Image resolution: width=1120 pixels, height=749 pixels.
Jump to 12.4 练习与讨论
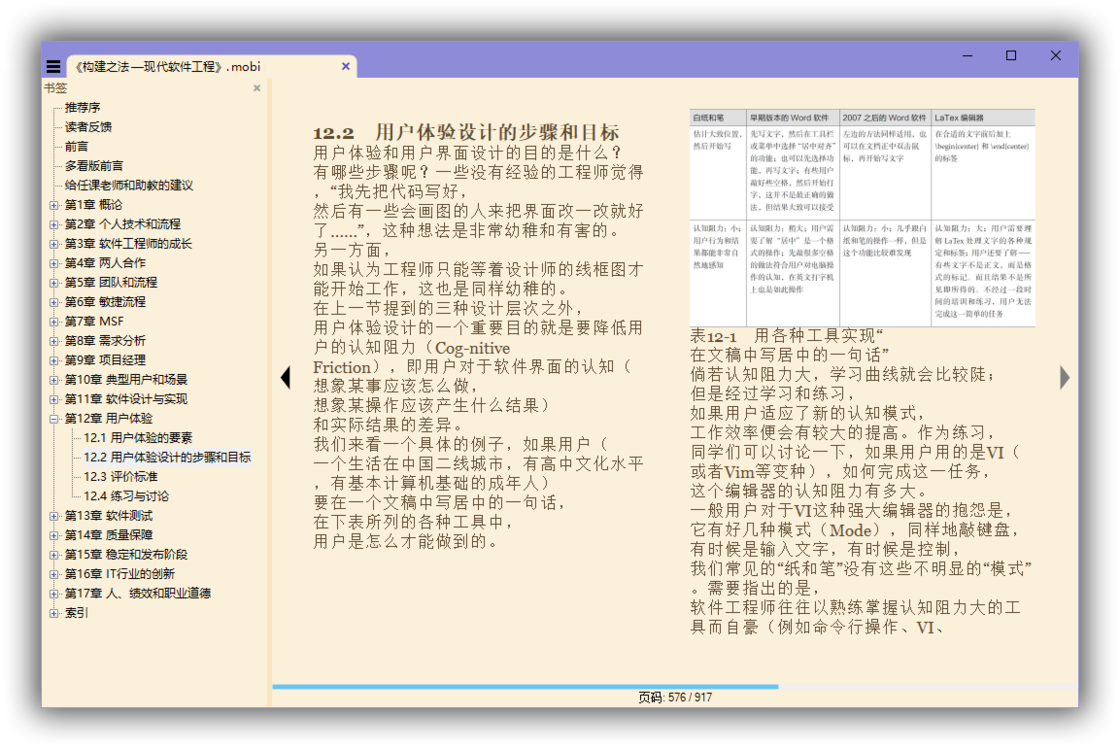pos(126,496)
